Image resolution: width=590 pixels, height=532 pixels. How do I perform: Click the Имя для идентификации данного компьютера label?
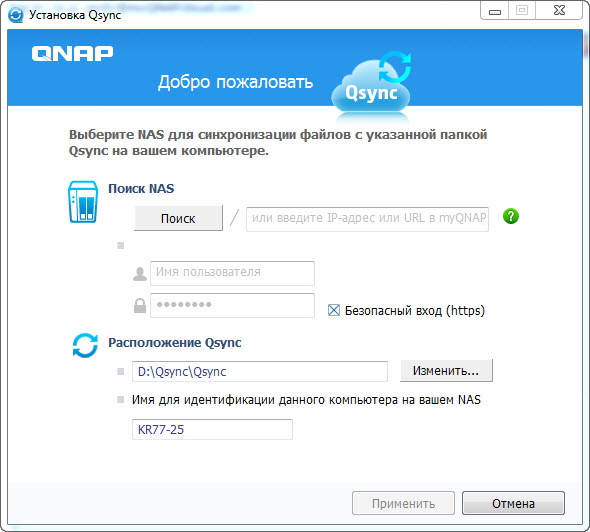click(306, 400)
